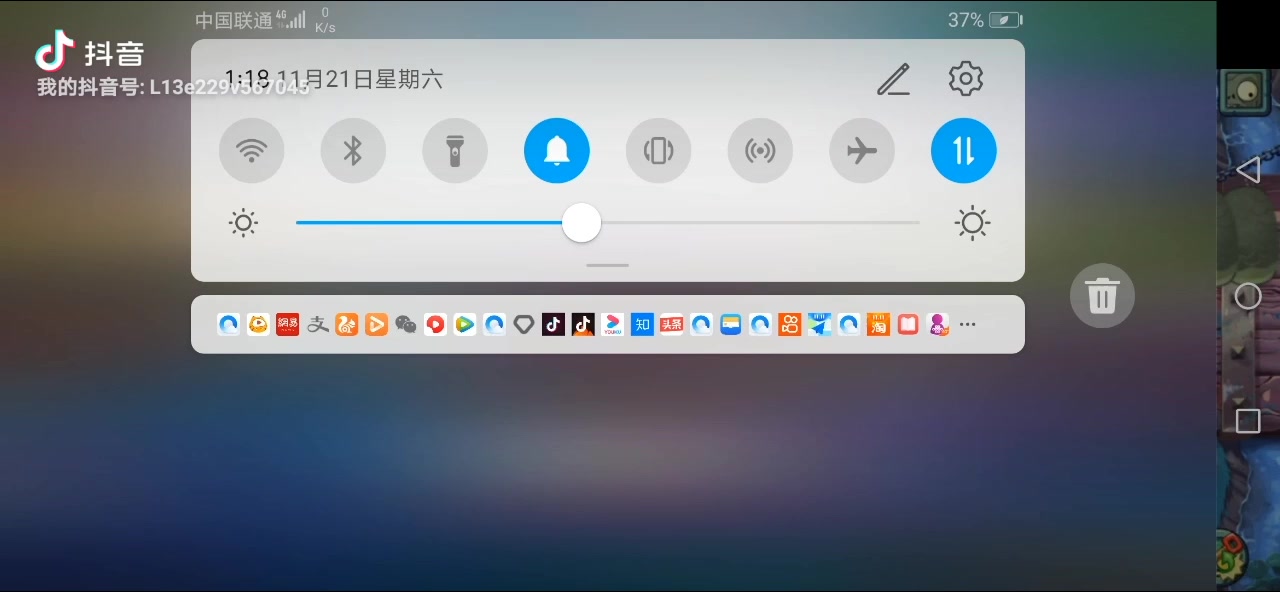This screenshot has width=1280, height=592.
Task: Open the Douyin app icon in dock
Action: click(553, 324)
